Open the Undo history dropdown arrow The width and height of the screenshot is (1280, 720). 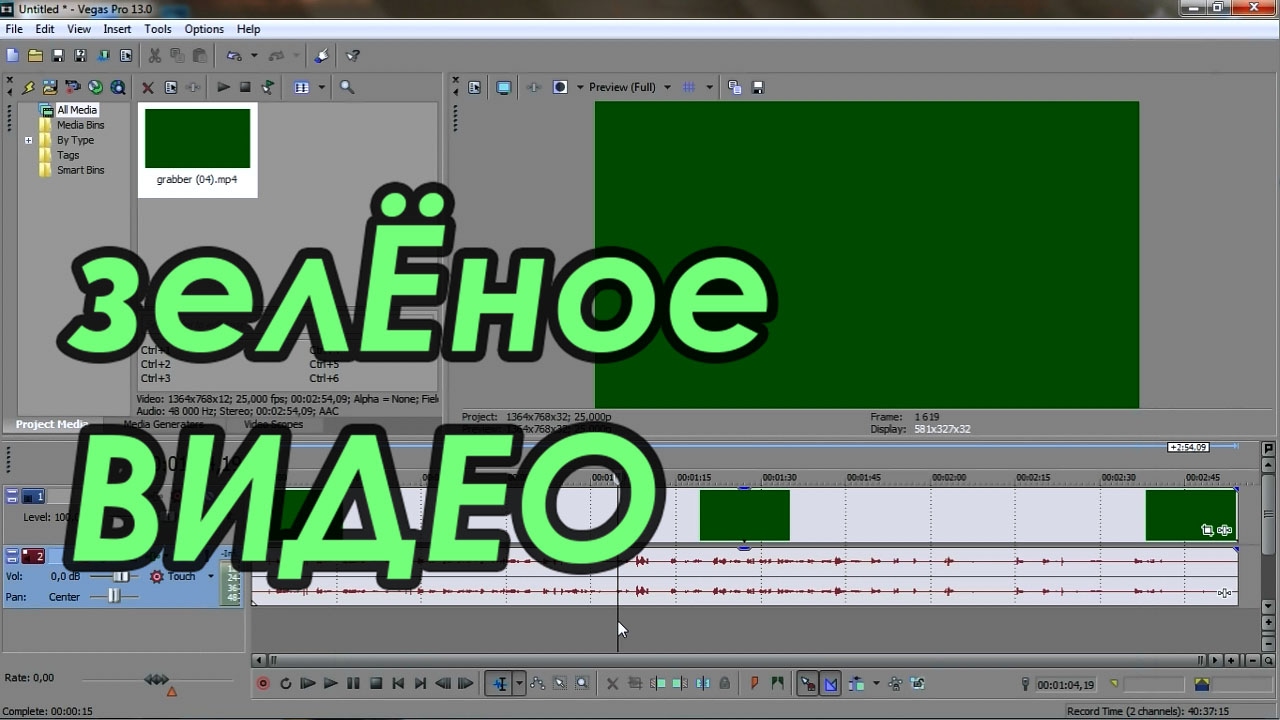254,56
